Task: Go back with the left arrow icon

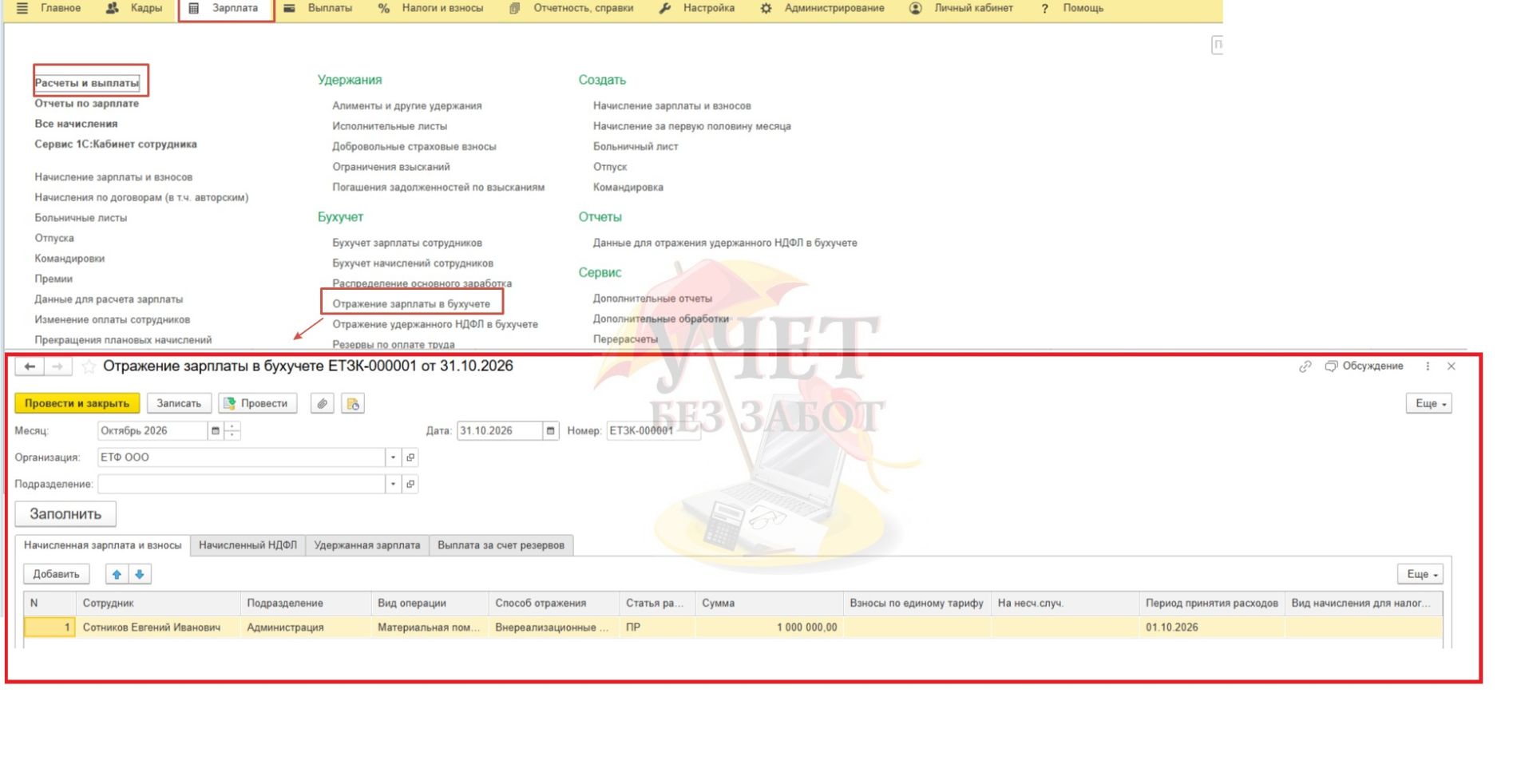Action: [30, 366]
